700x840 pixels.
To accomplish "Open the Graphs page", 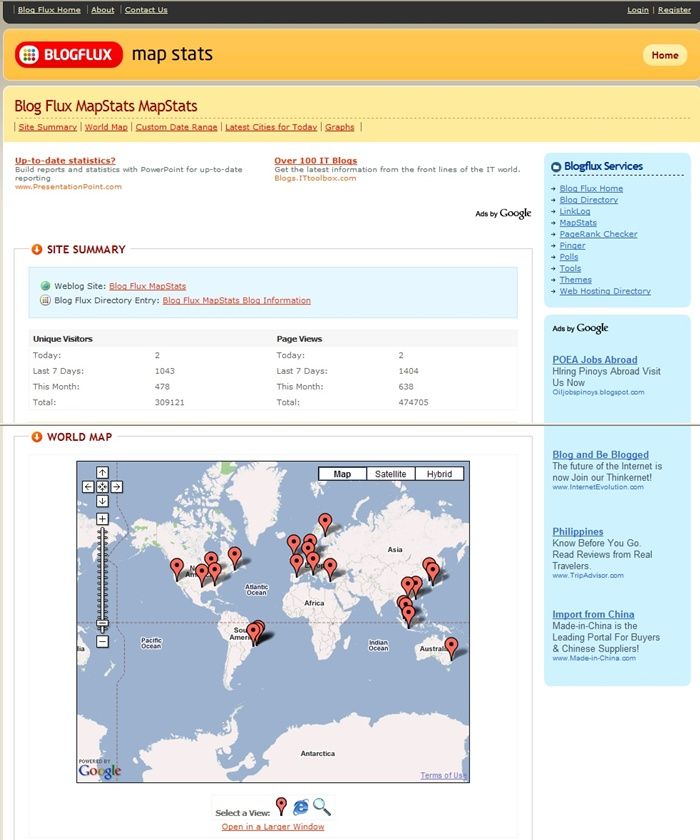I will (x=340, y=127).
